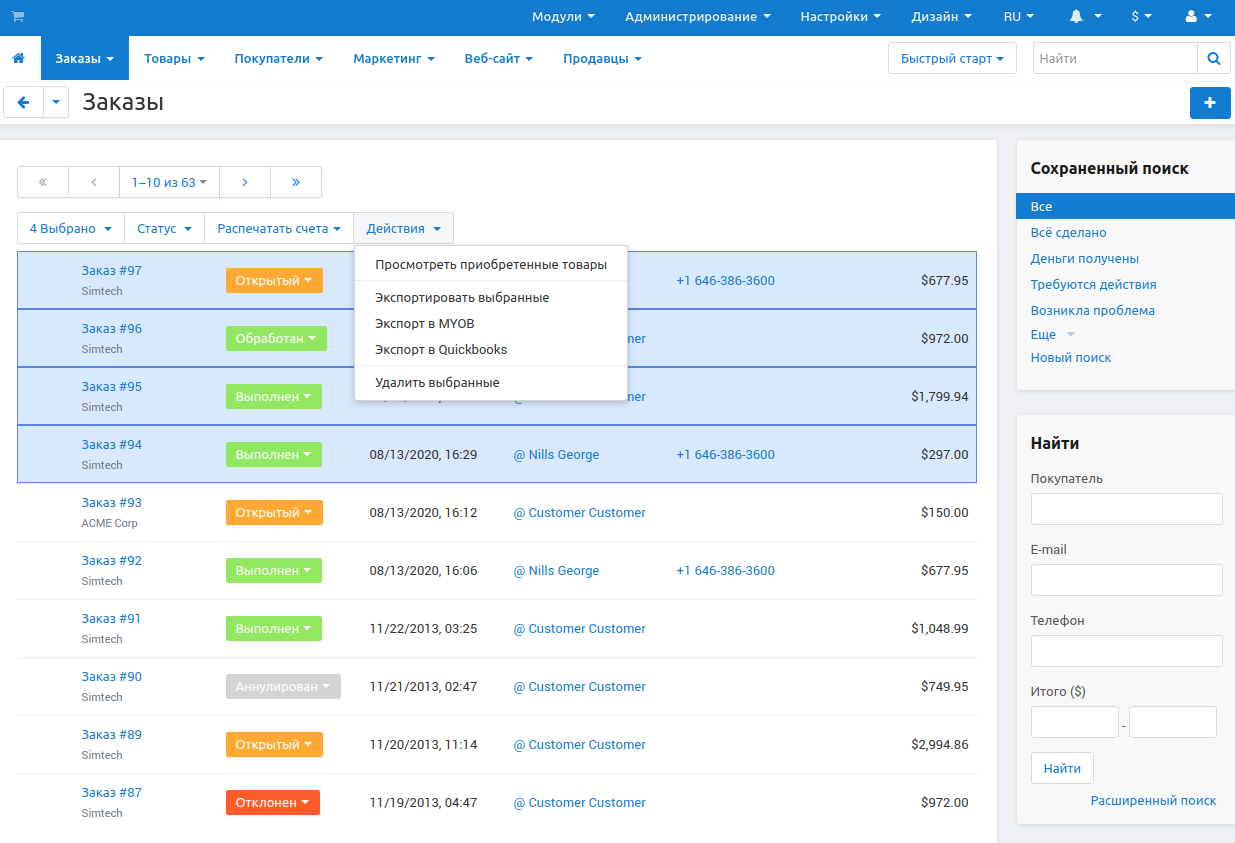
Task: Go to the next orders page
Action: tap(245, 182)
